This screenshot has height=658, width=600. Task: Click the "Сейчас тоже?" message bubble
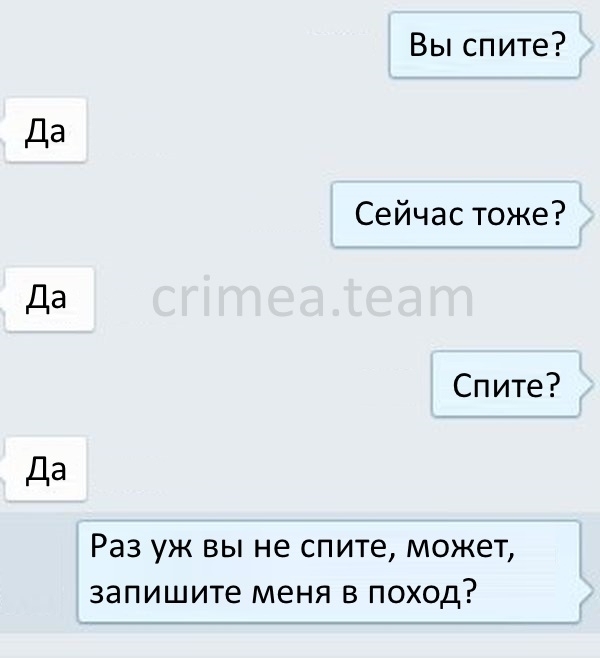tap(456, 214)
